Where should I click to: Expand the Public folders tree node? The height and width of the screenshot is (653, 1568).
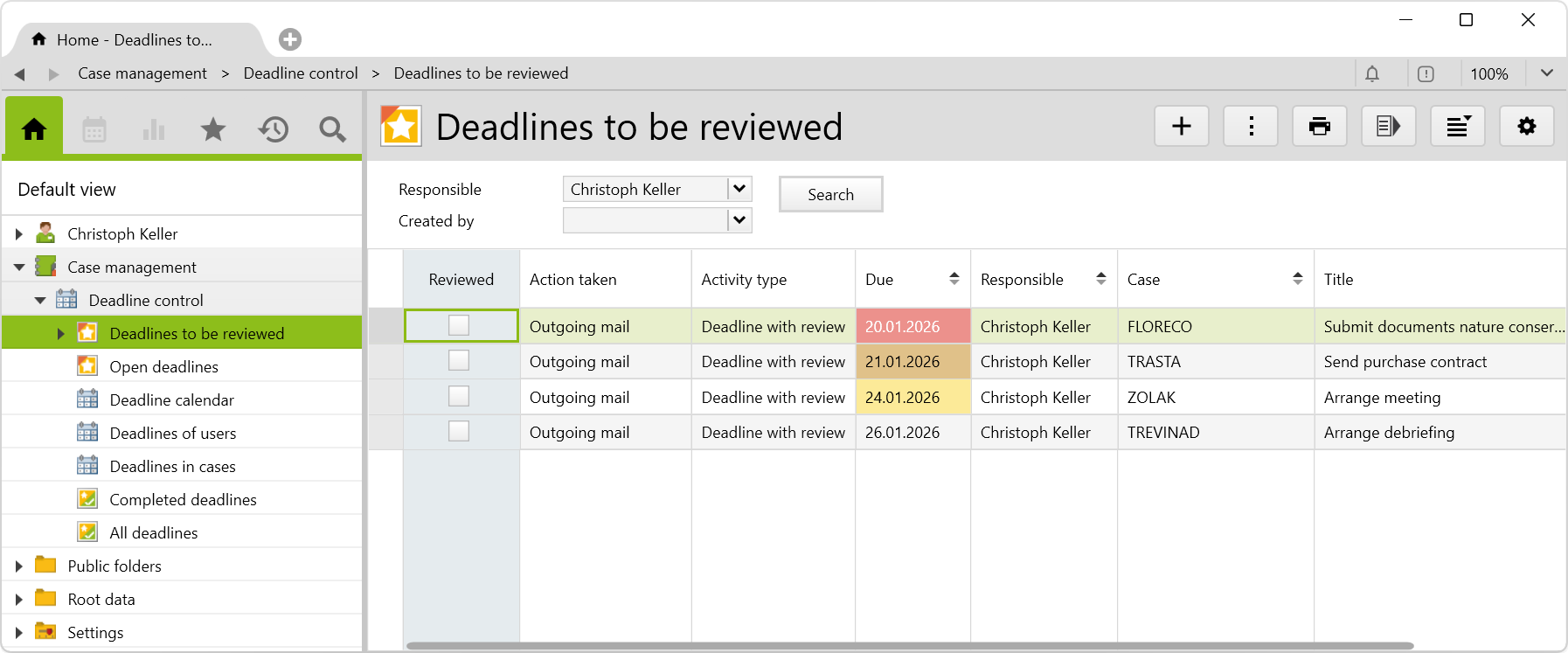[18, 566]
